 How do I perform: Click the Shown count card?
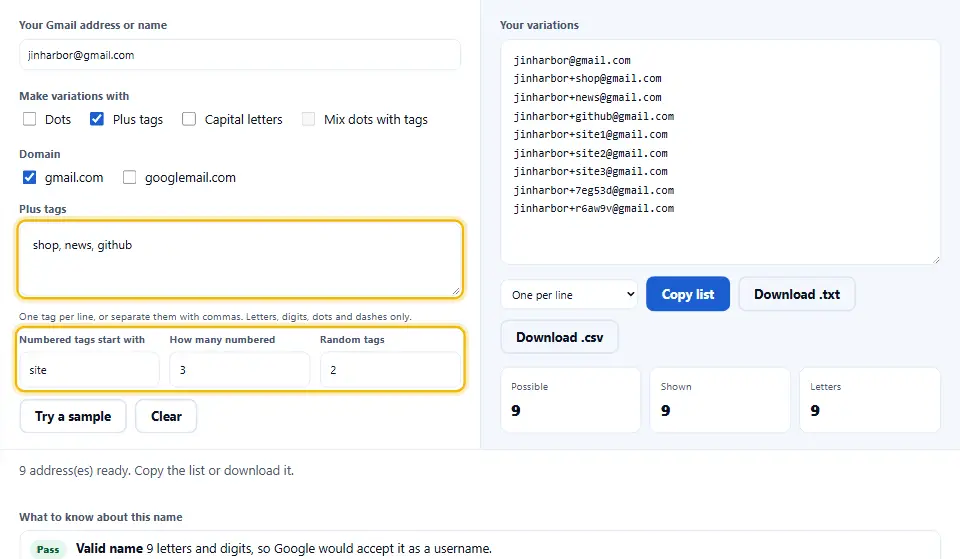click(x=720, y=400)
